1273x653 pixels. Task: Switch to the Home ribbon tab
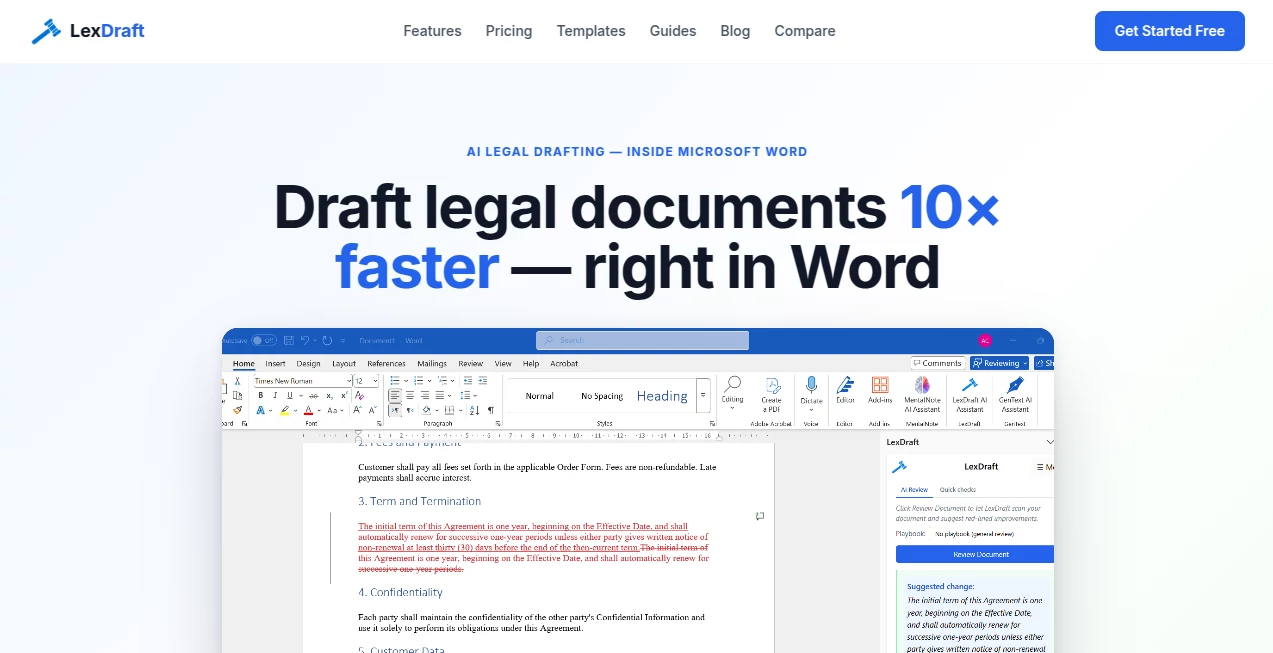[244, 364]
